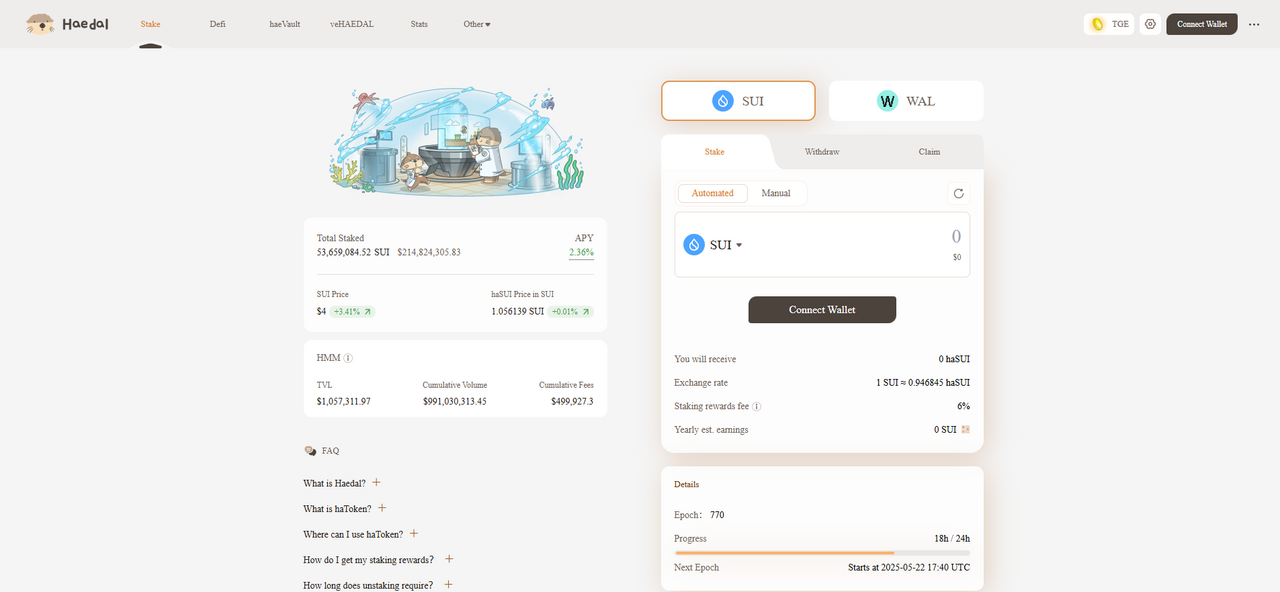Click the 53,659,084.52 SUI total staked value
1280x592 pixels.
pyautogui.click(x=353, y=253)
